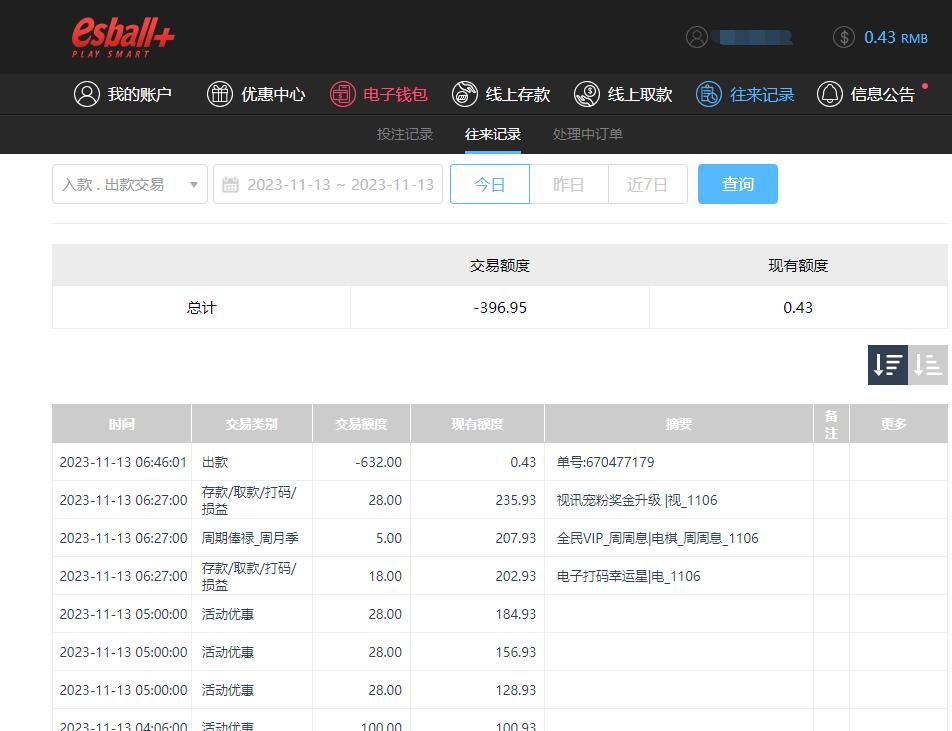Click balance value 202.93

(x=515, y=576)
